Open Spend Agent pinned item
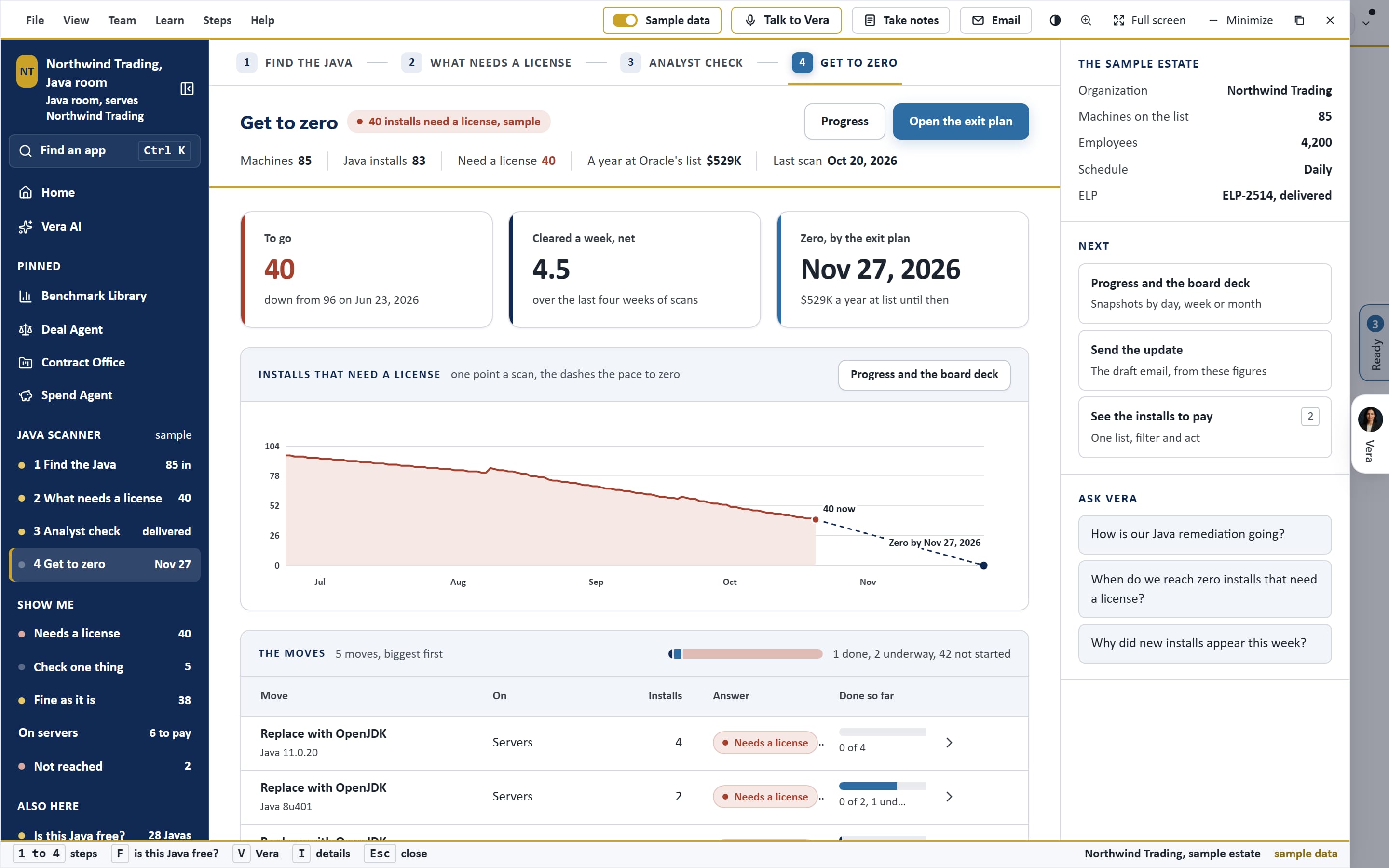 pos(105,395)
